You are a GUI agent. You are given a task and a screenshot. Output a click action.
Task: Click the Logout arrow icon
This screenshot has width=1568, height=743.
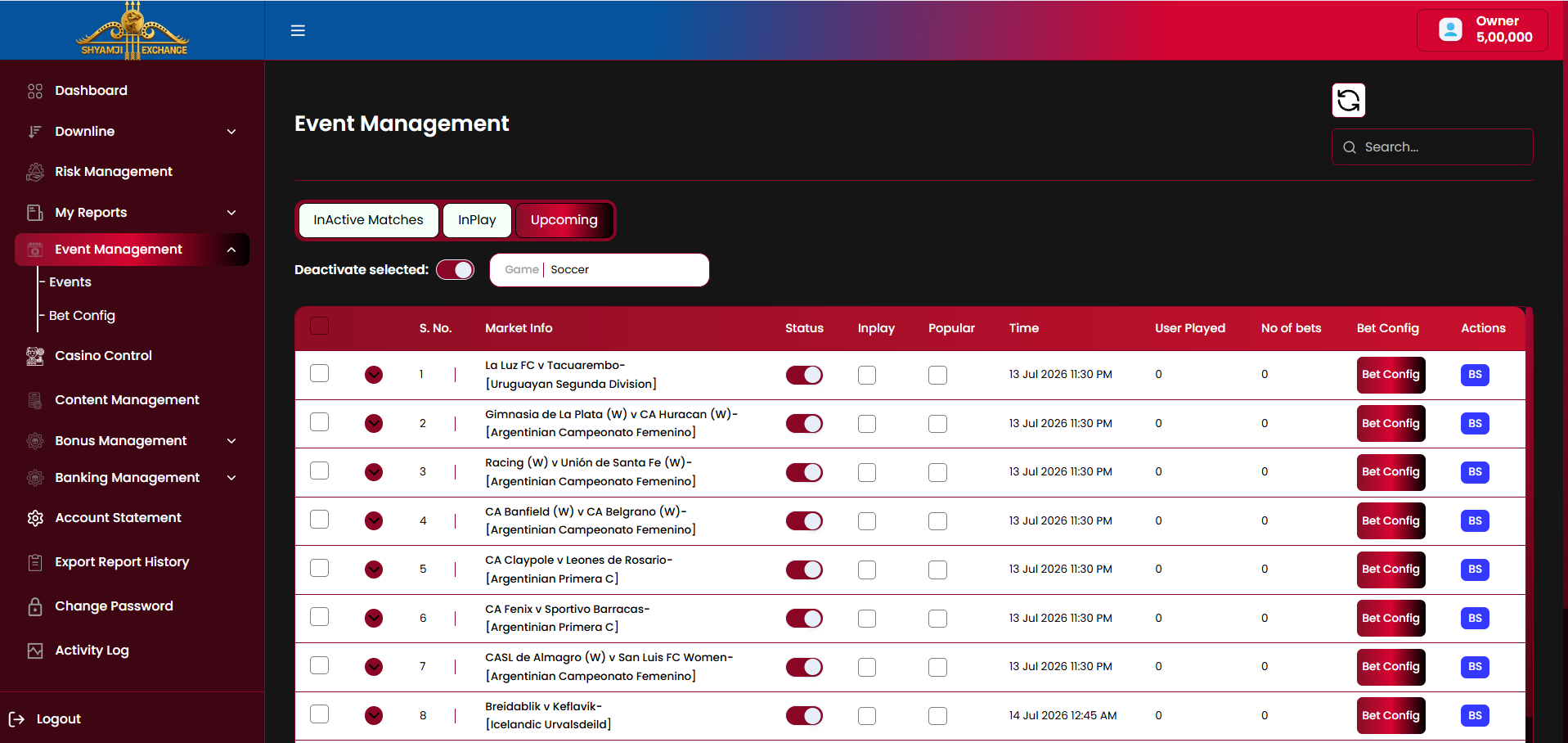tap(16, 719)
